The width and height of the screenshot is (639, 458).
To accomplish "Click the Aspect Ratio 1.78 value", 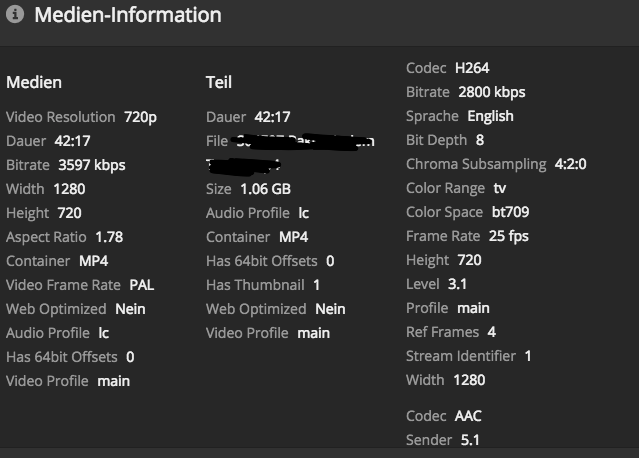I will coord(108,237).
